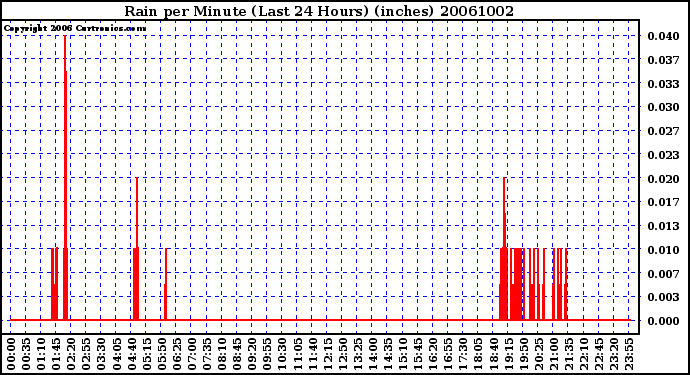Click the 21:35 time label
This screenshot has height=375, width=690.
coord(568,354)
